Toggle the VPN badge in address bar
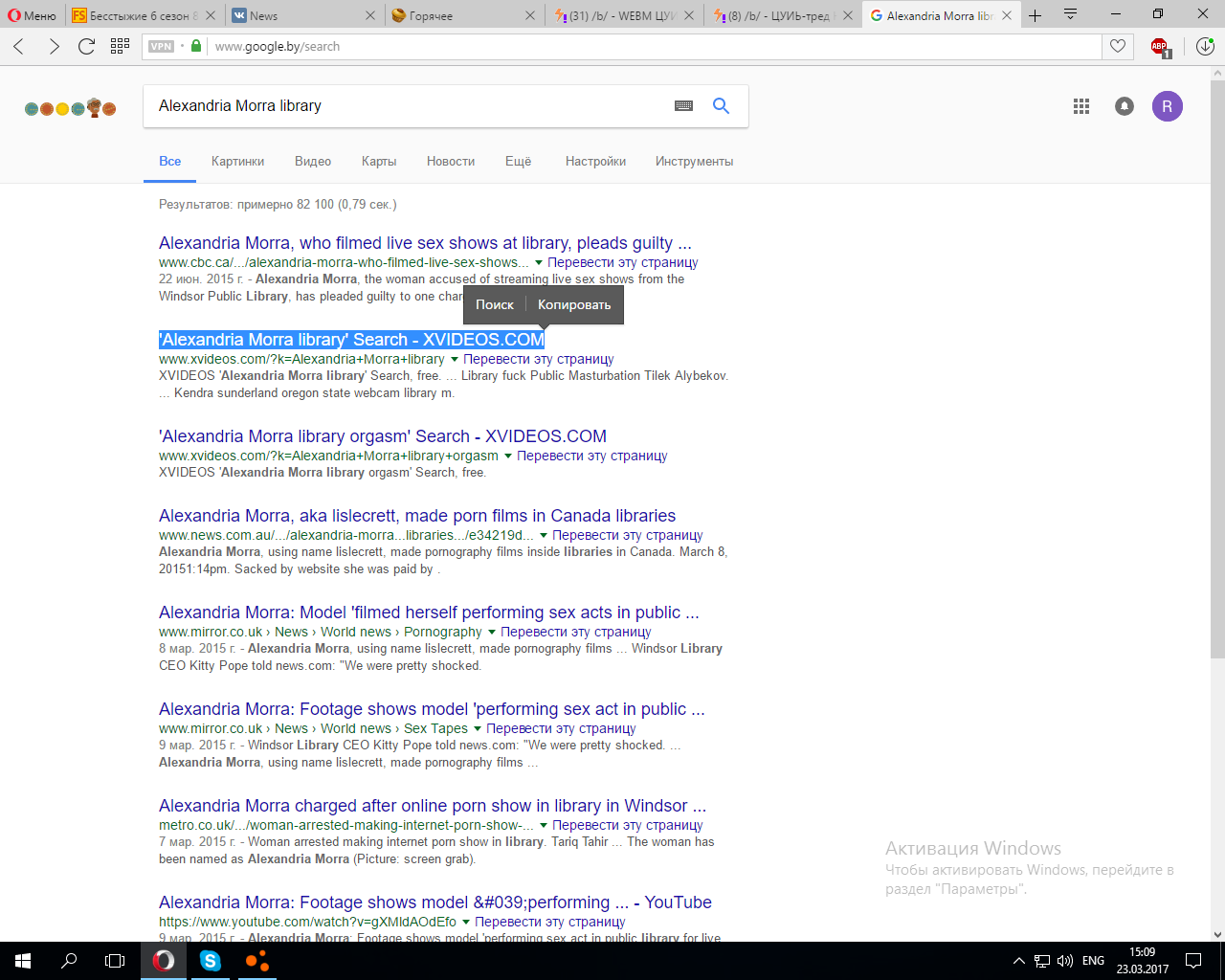Viewport: 1225px width, 980px height. tap(161, 46)
